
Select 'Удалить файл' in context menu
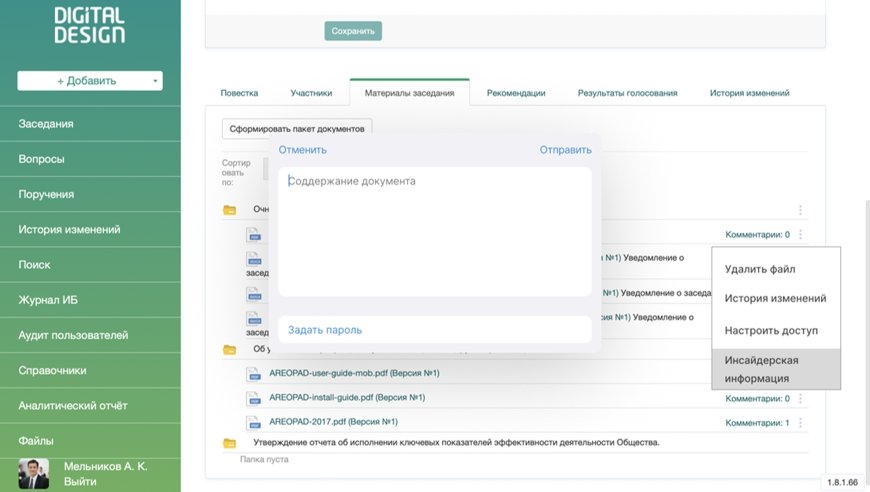[x=760, y=269]
